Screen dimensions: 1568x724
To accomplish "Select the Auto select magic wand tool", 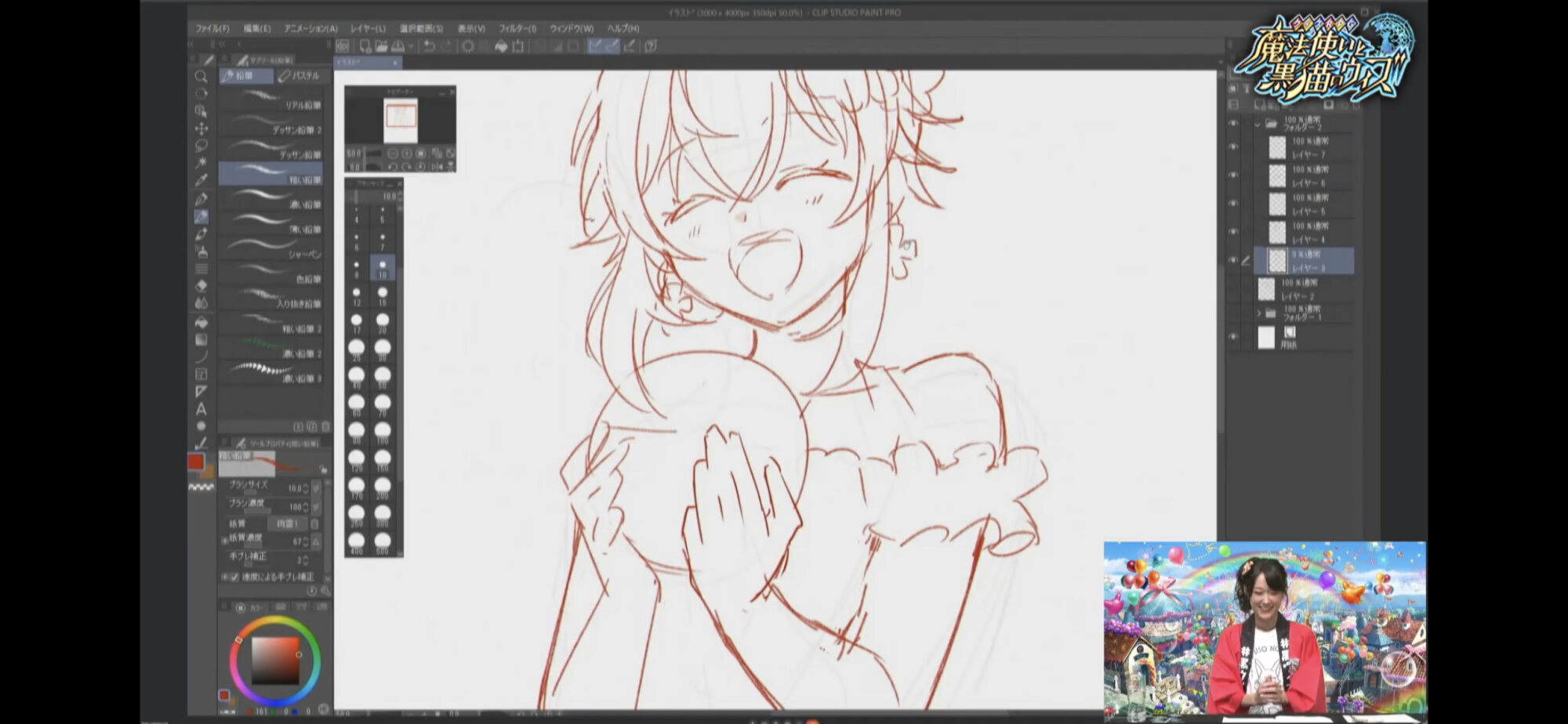I will 201,163.
